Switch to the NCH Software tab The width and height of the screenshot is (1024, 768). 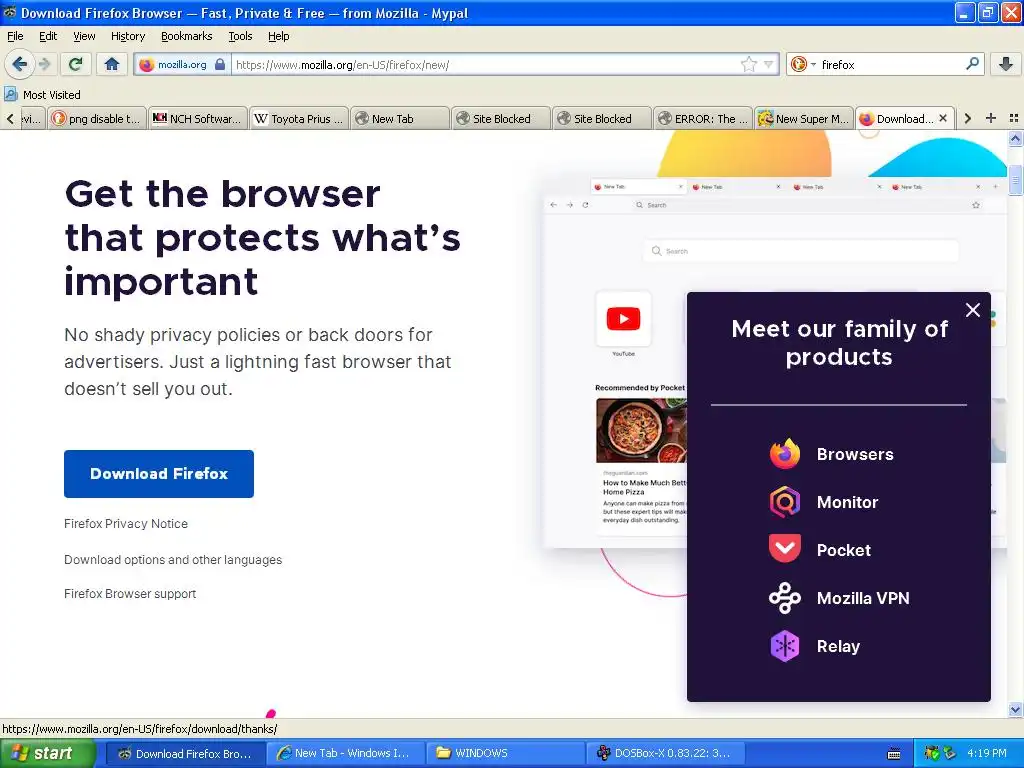(198, 118)
